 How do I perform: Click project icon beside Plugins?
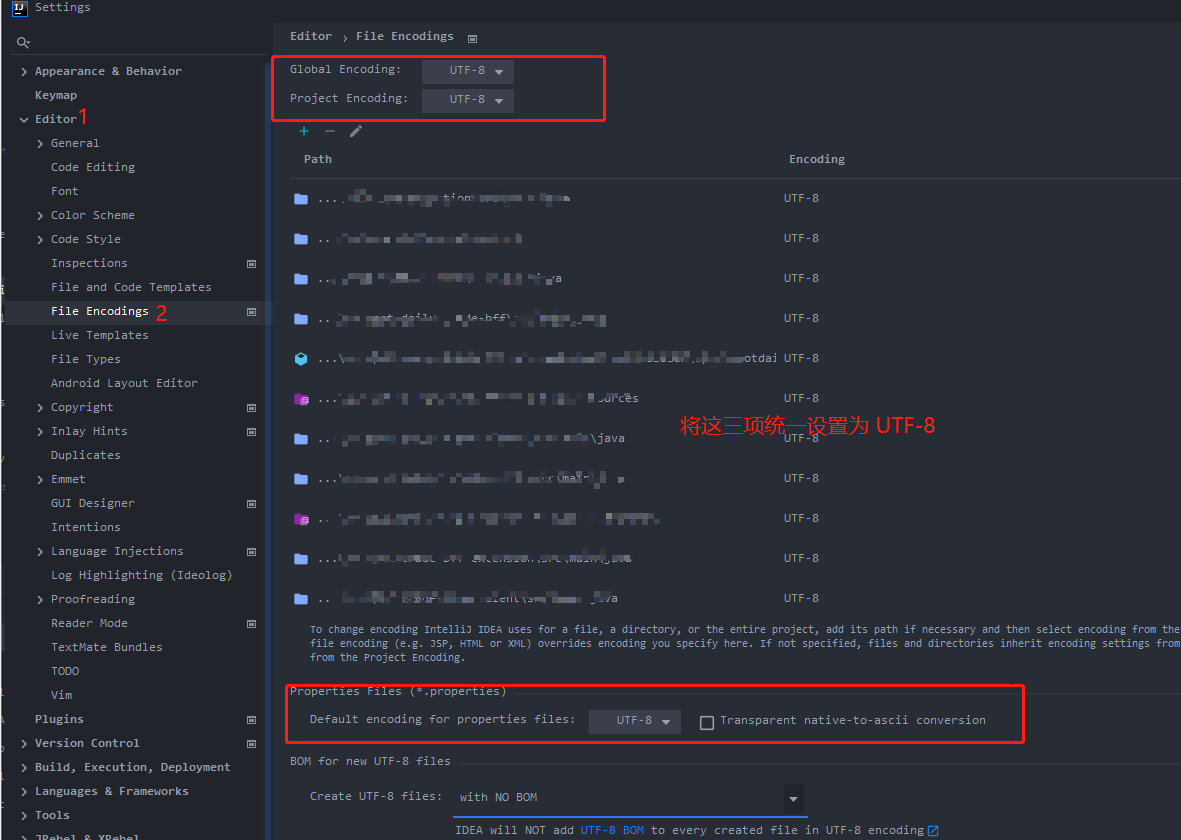point(252,719)
